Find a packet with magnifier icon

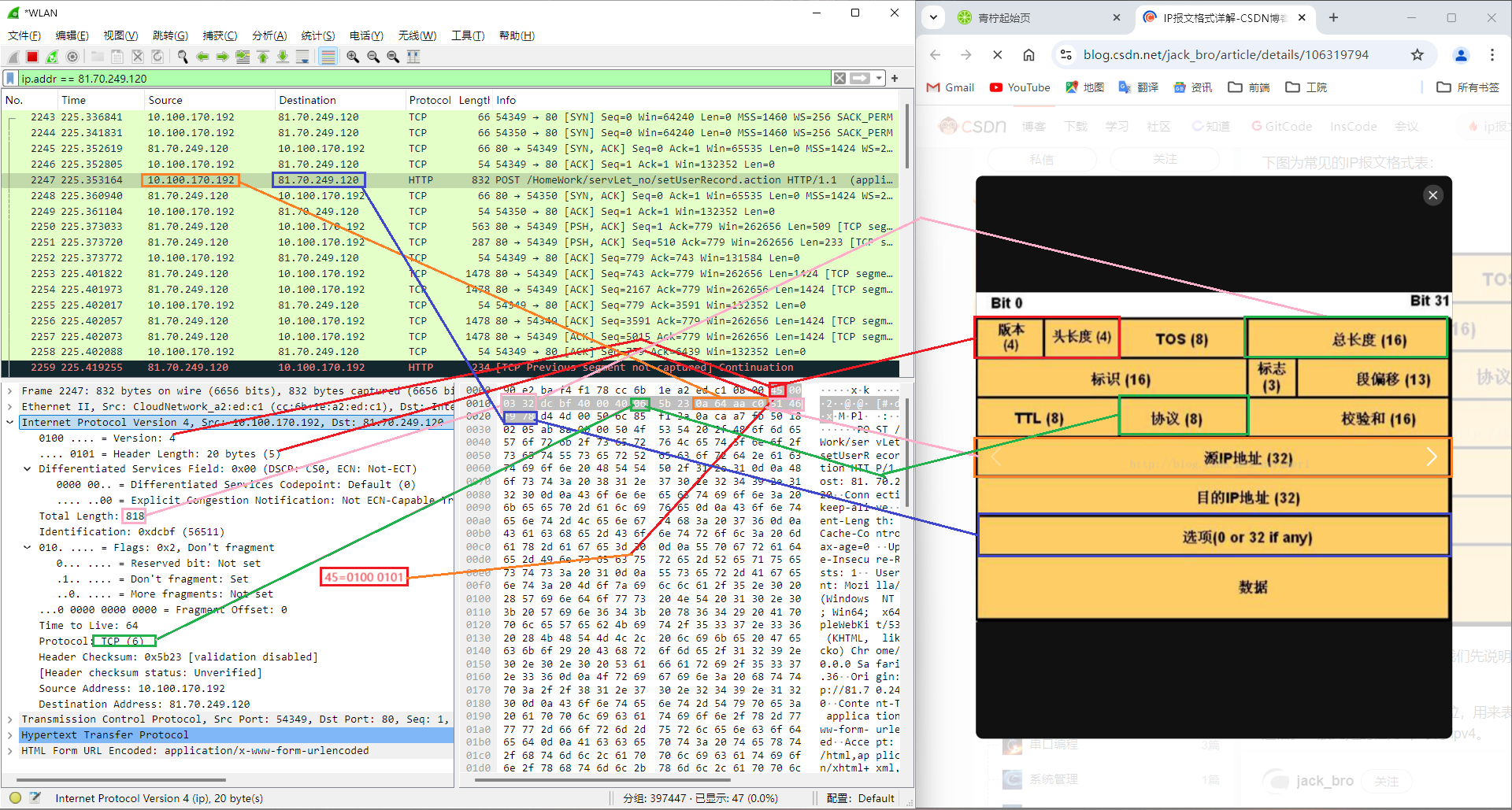click(x=183, y=57)
